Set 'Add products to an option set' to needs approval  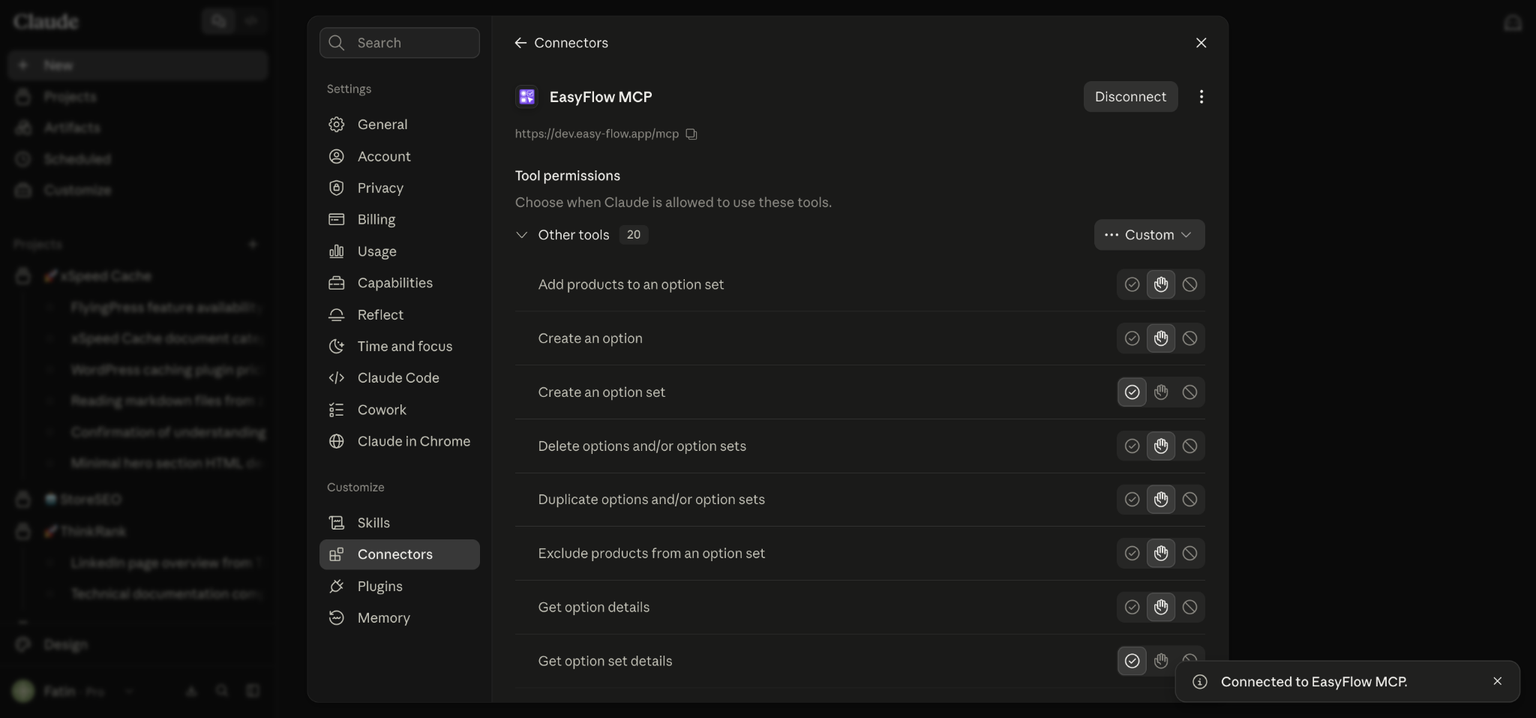click(x=1161, y=285)
